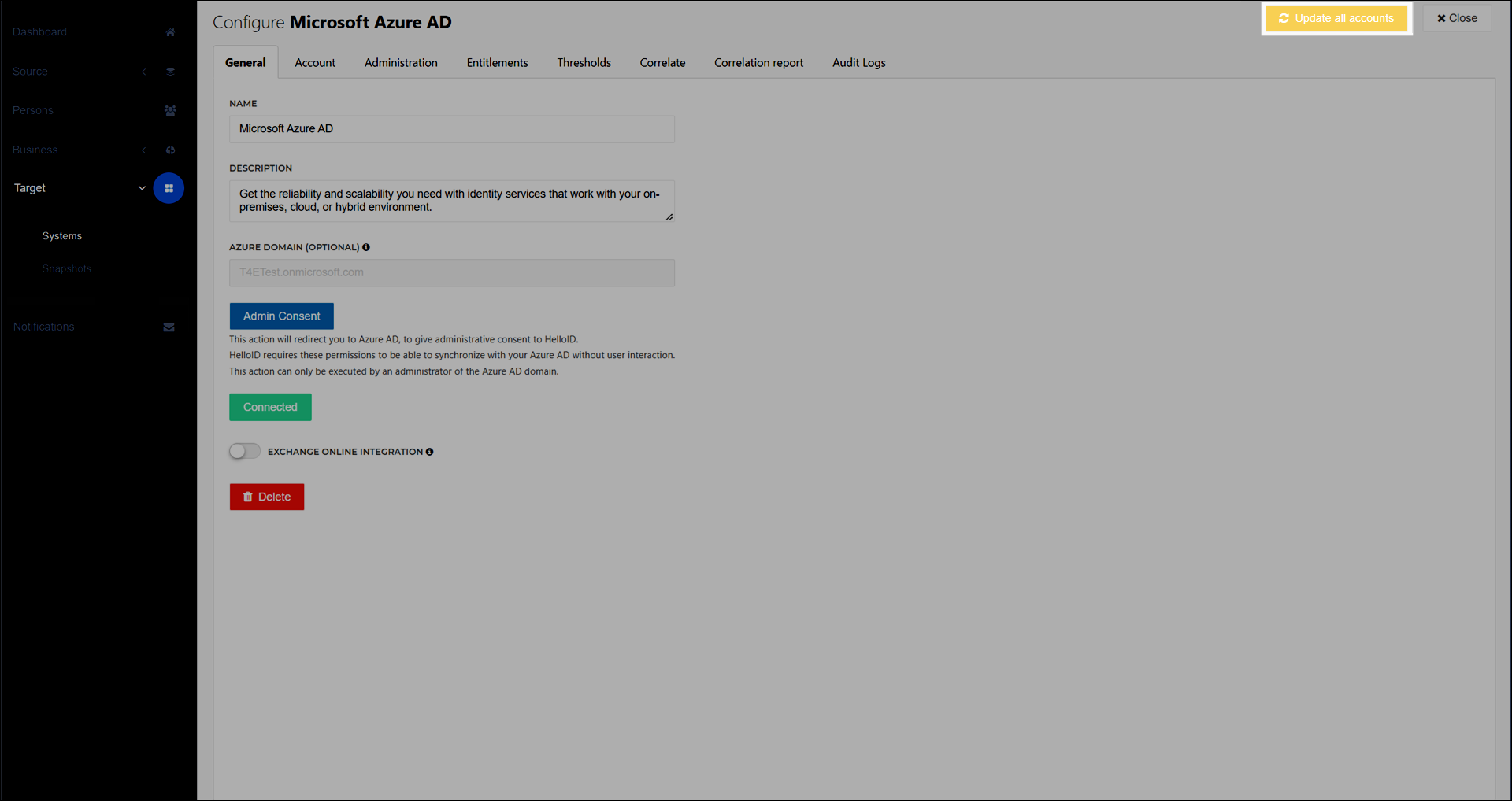
Task: Open the Correlate tab
Action: (x=662, y=63)
